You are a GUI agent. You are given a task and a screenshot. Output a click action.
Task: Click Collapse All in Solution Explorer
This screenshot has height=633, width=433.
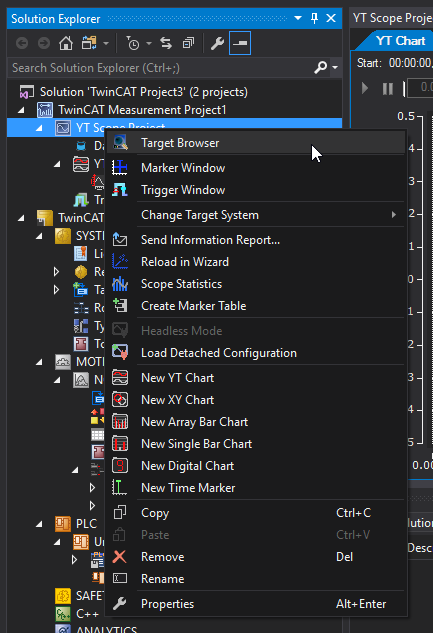(x=188, y=43)
